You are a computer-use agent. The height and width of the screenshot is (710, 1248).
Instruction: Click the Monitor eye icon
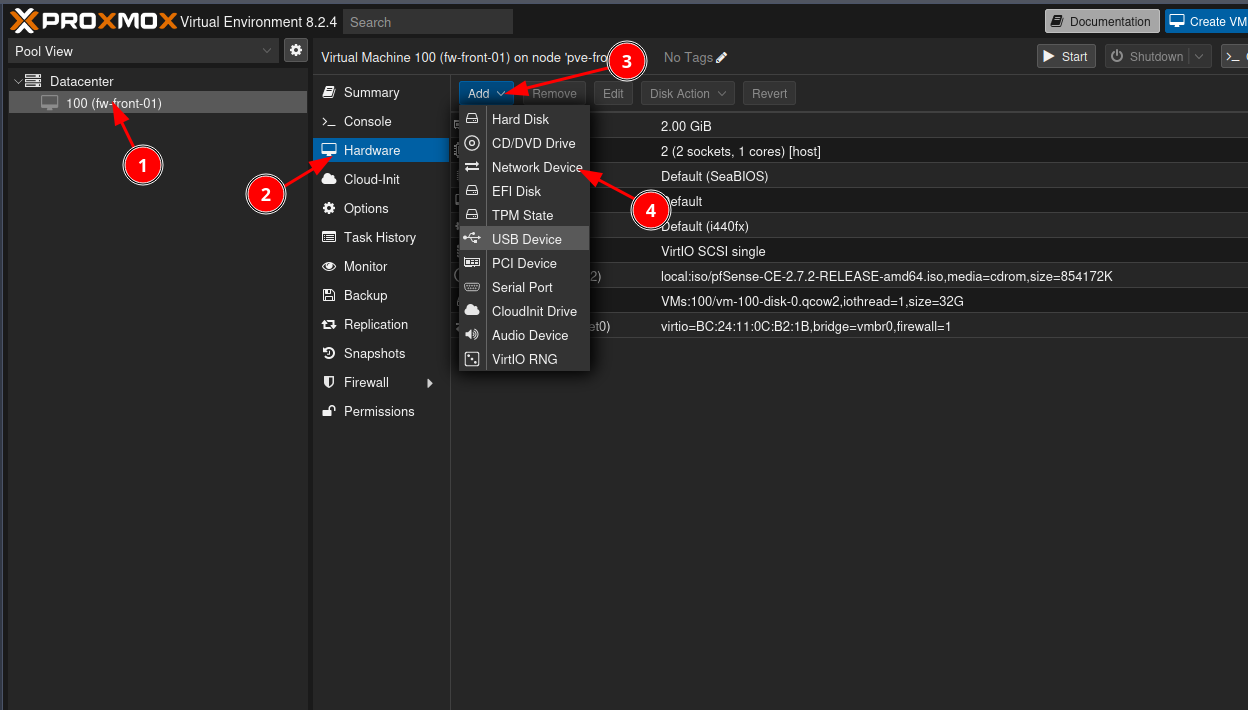coord(328,267)
